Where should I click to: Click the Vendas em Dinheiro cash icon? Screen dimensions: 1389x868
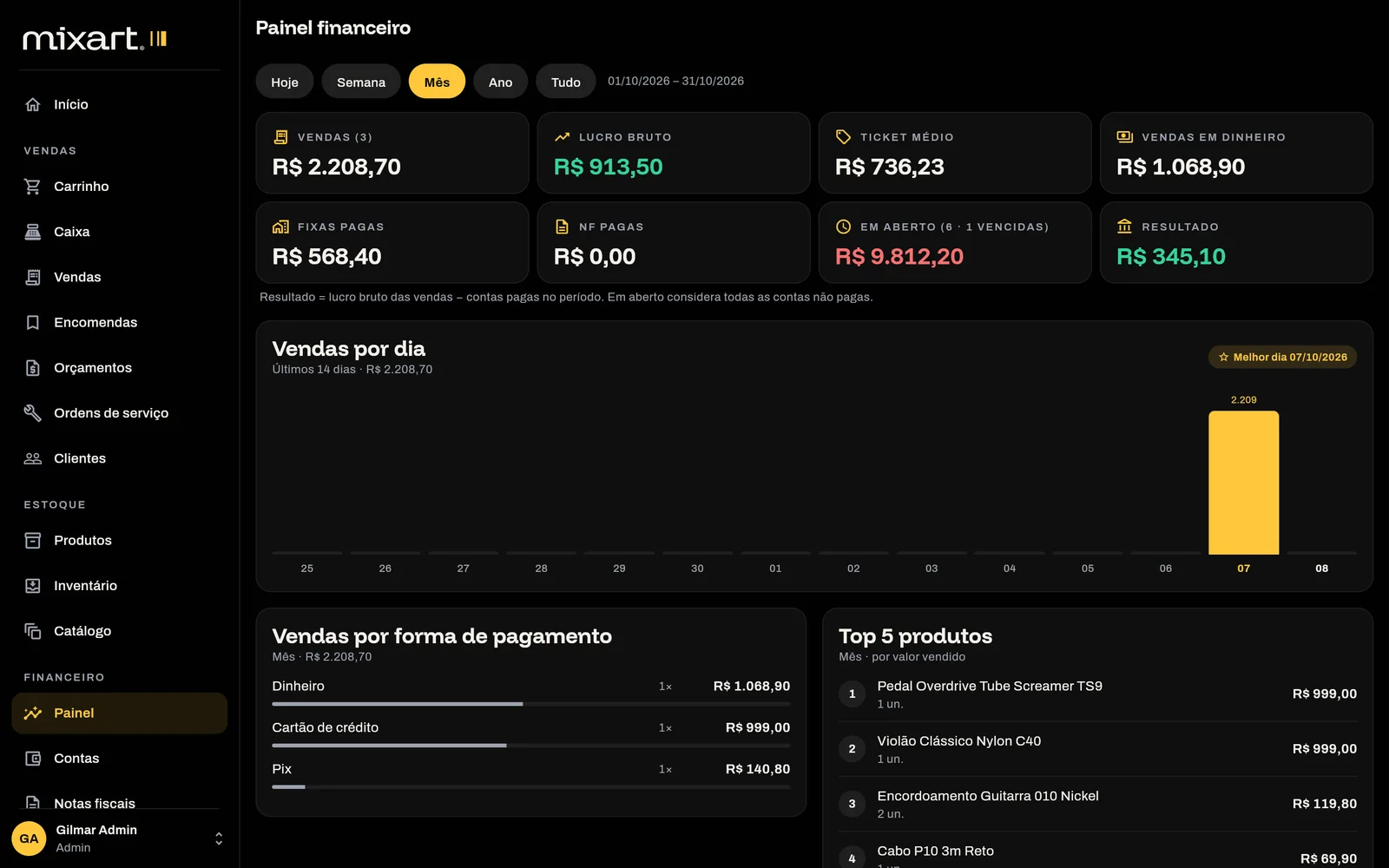click(x=1125, y=137)
